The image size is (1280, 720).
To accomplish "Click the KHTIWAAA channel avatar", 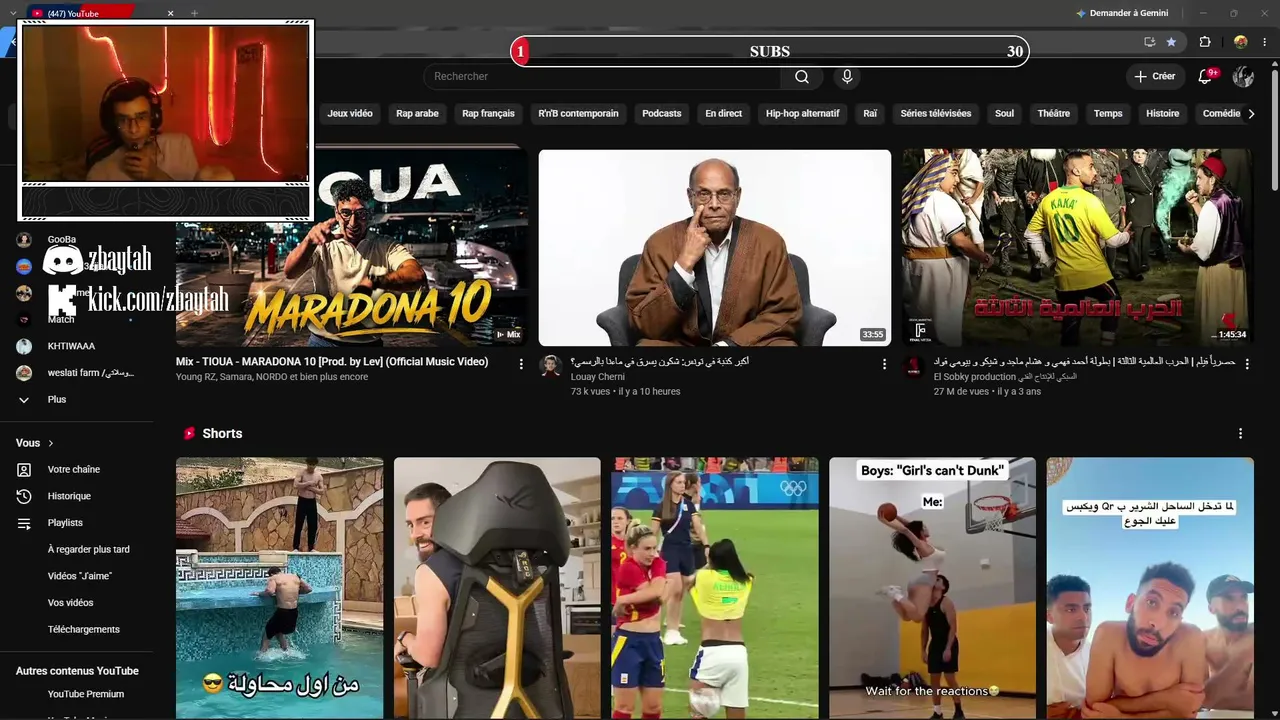I will [24, 346].
